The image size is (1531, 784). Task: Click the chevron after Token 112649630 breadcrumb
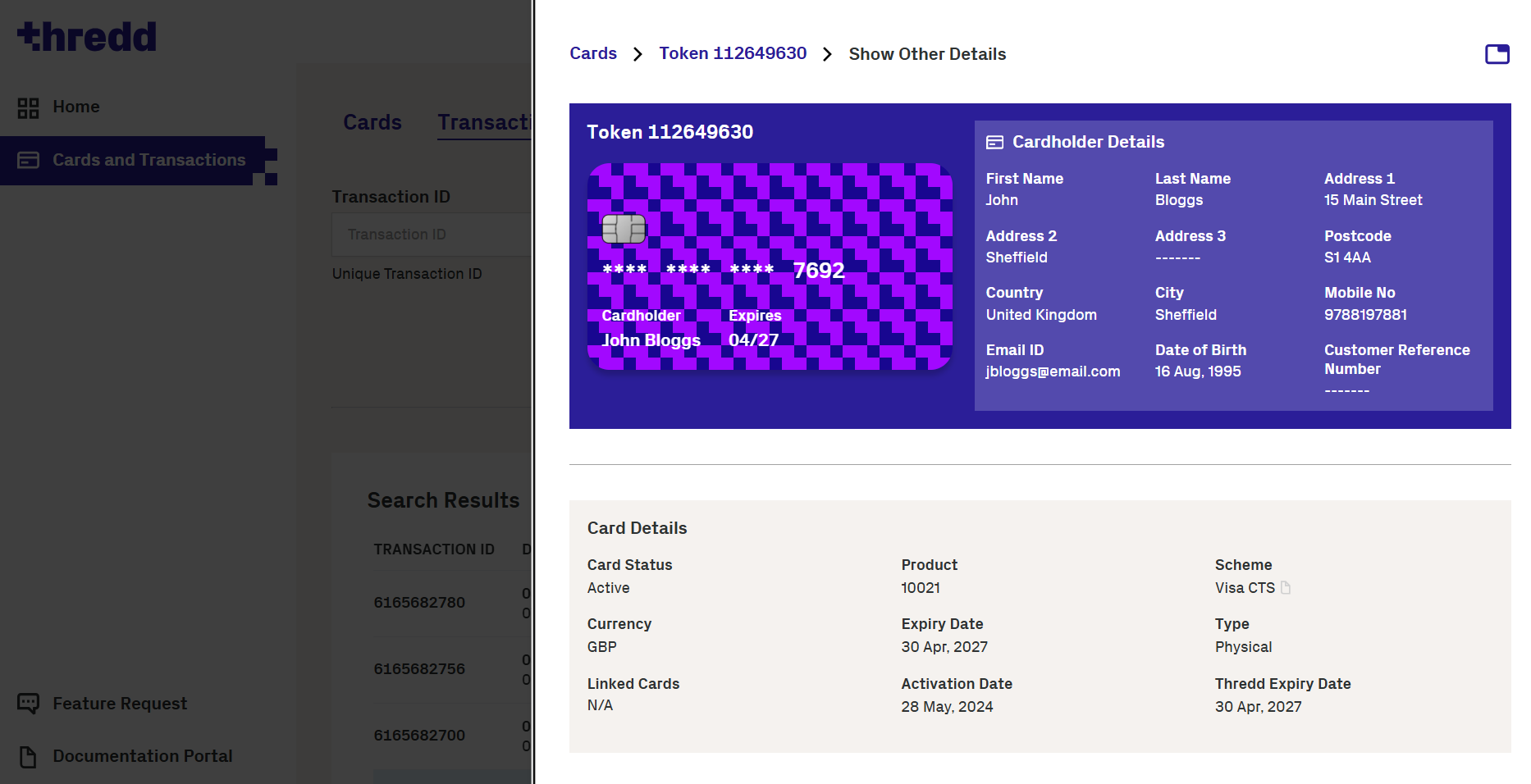(827, 54)
